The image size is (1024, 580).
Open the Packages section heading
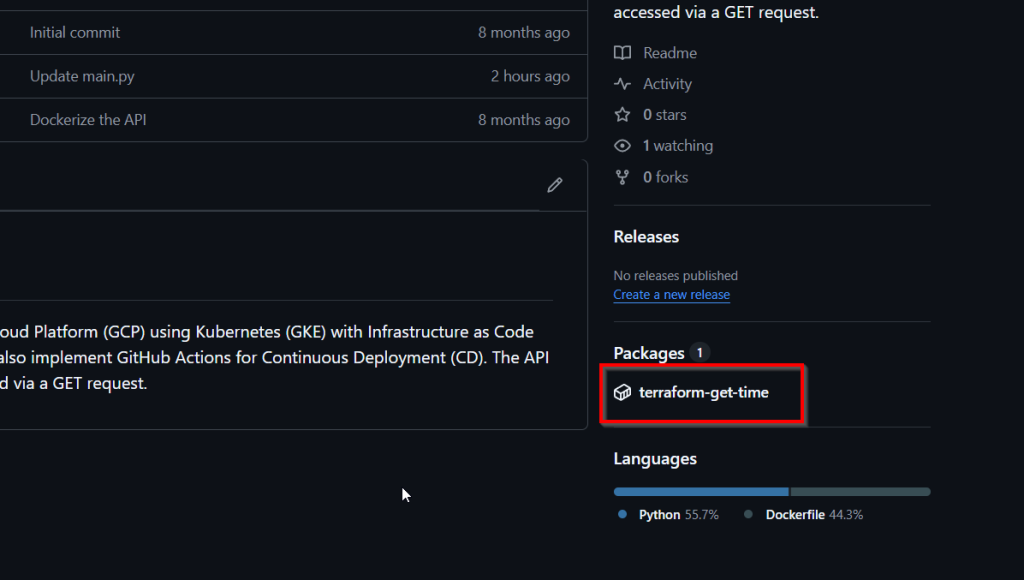649,353
